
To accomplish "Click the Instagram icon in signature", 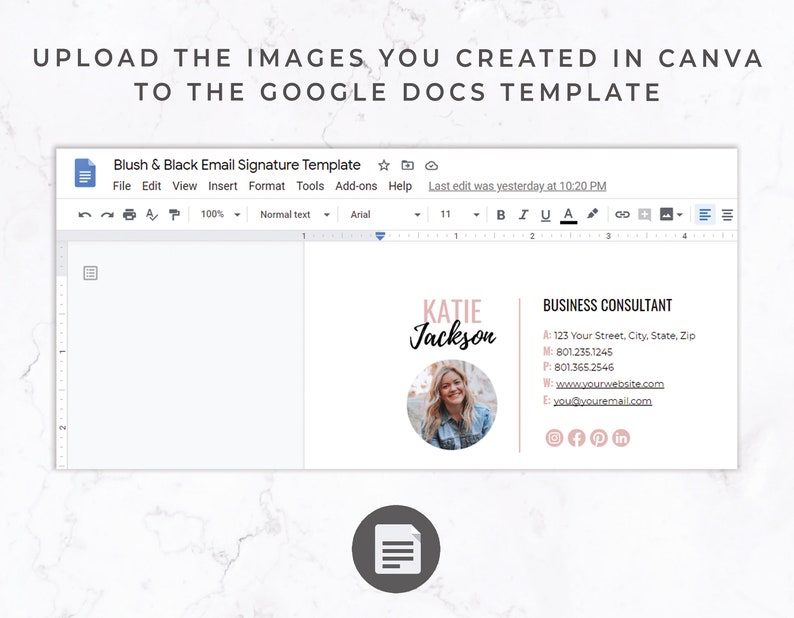I will click(554, 438).
